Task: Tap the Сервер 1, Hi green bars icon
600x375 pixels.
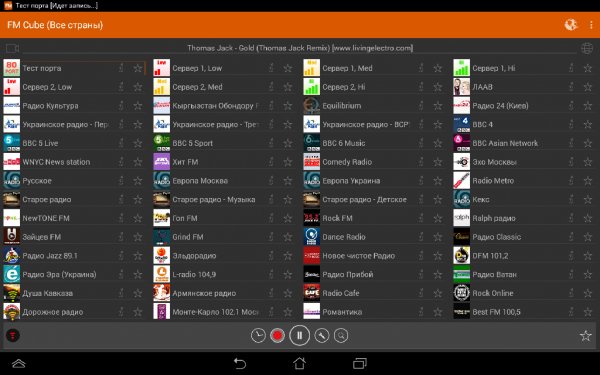Action: 461,68
